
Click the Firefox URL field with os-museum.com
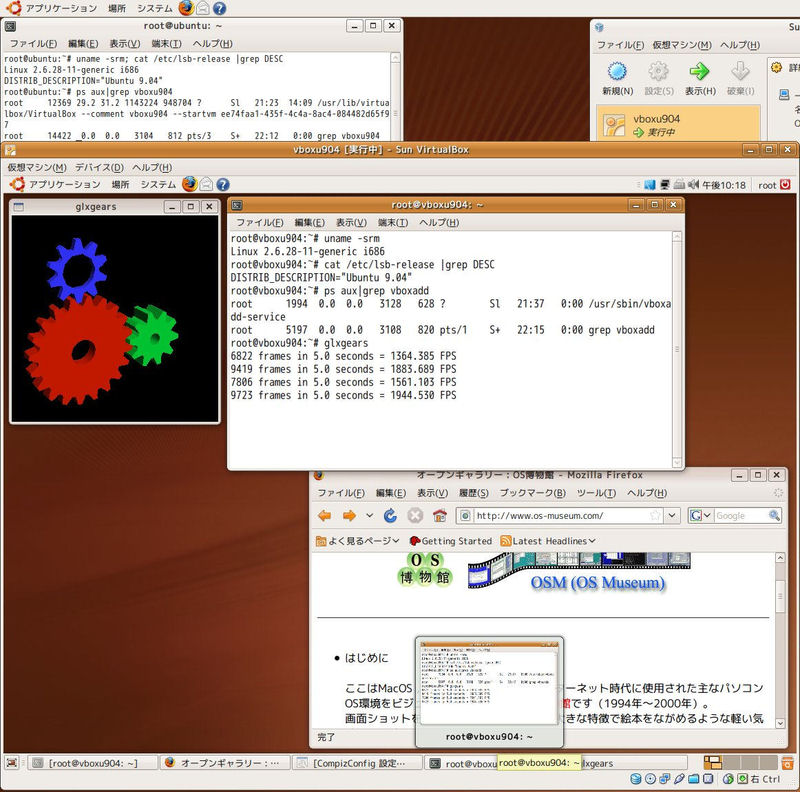click(561, 515)
